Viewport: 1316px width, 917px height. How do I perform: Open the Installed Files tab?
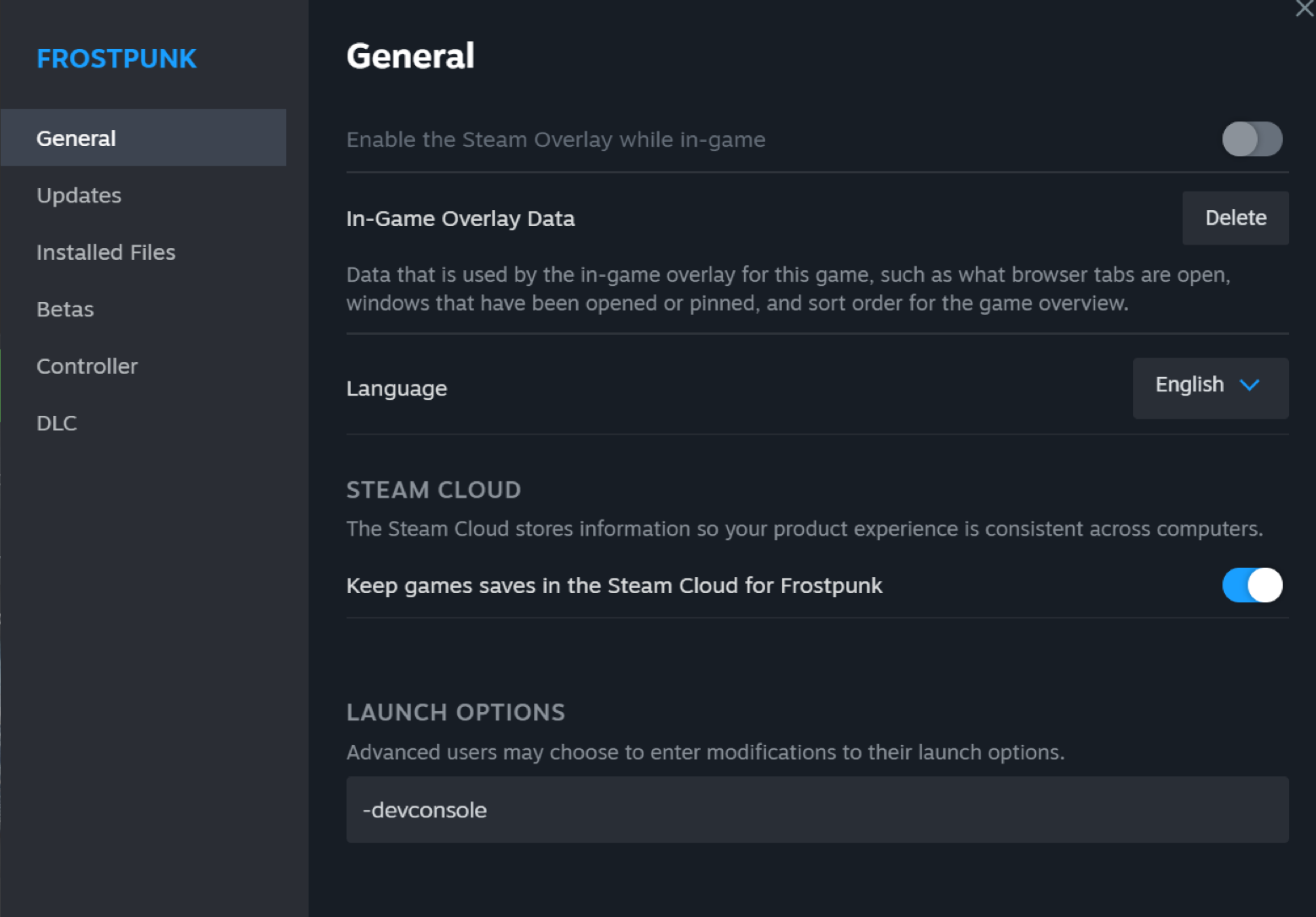point(106,252)
